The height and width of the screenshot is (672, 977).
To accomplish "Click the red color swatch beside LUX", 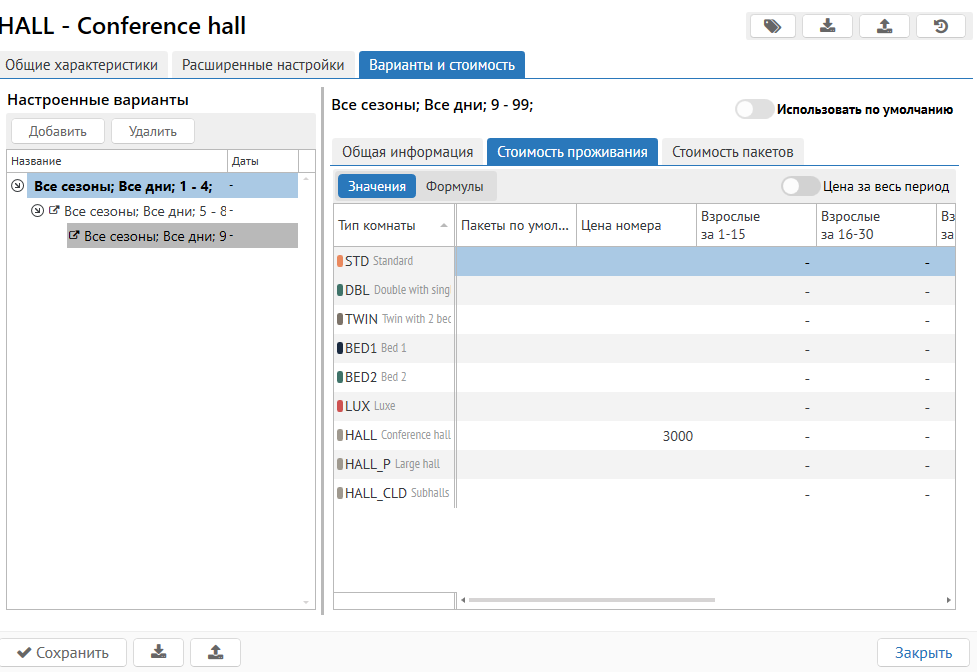I will (340, 407).
